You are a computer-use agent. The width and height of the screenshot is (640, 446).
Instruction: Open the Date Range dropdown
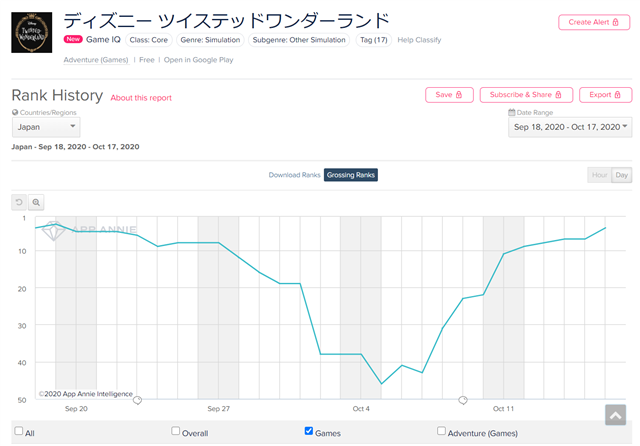(570, 127)
